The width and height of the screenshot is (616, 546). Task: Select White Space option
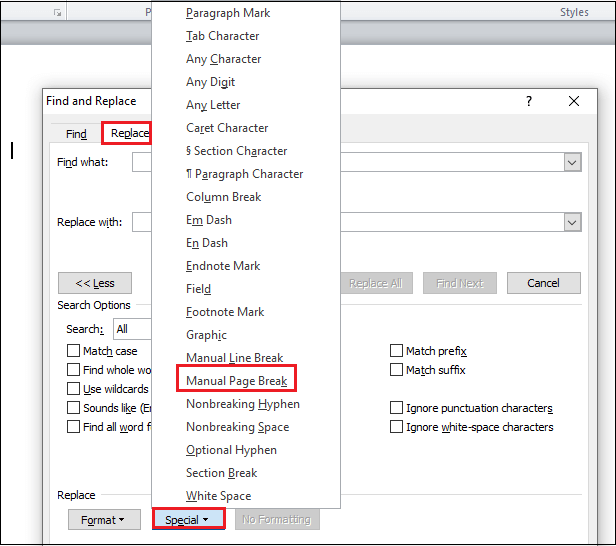pos(246,496)
